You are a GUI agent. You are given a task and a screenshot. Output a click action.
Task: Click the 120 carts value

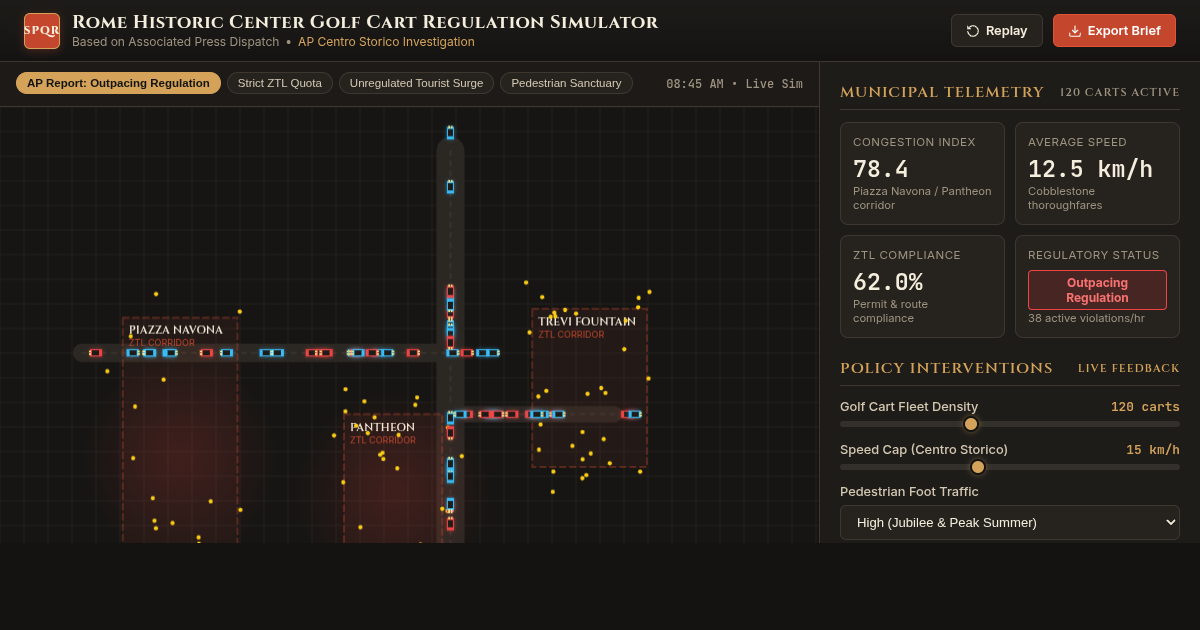[1145, 407]
